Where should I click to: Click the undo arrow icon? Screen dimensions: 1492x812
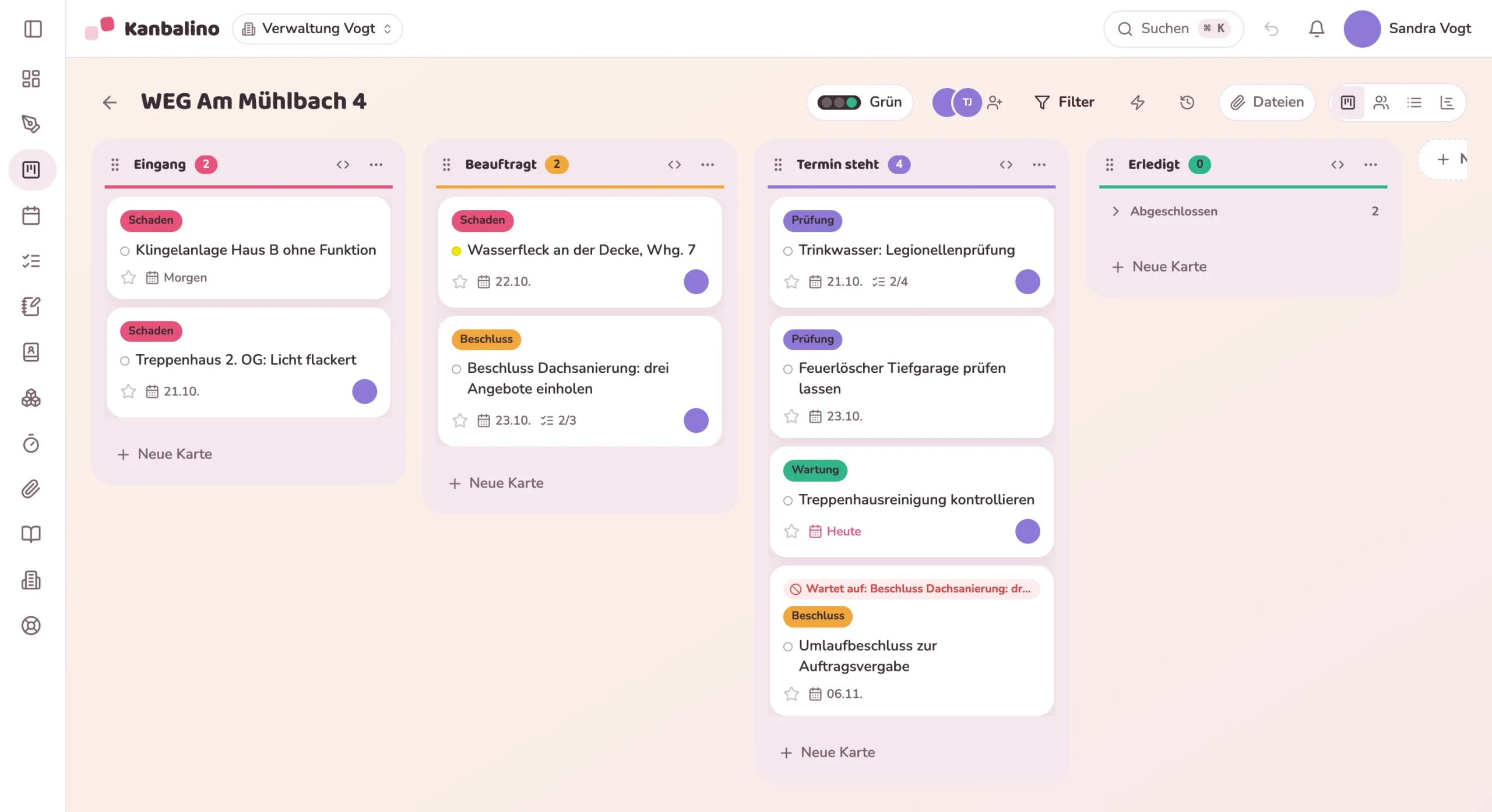coord(1271,29)
